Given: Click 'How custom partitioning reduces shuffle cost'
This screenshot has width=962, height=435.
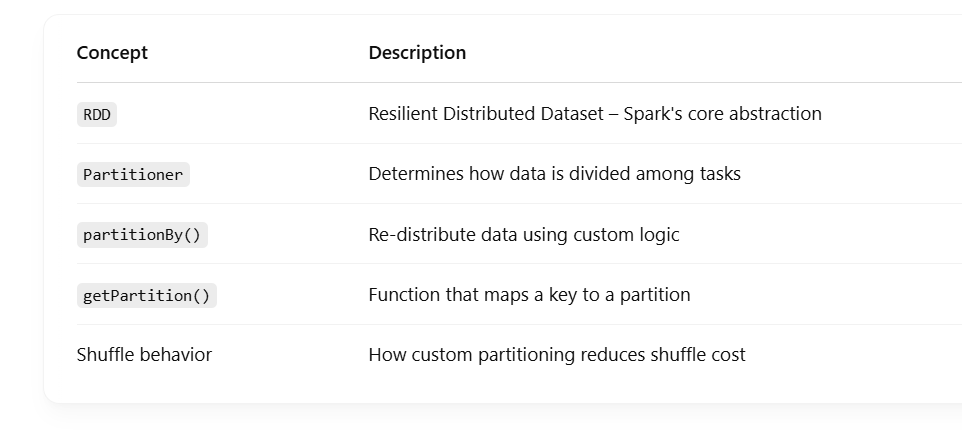Looking at the screenshot, I should (557, 355).
